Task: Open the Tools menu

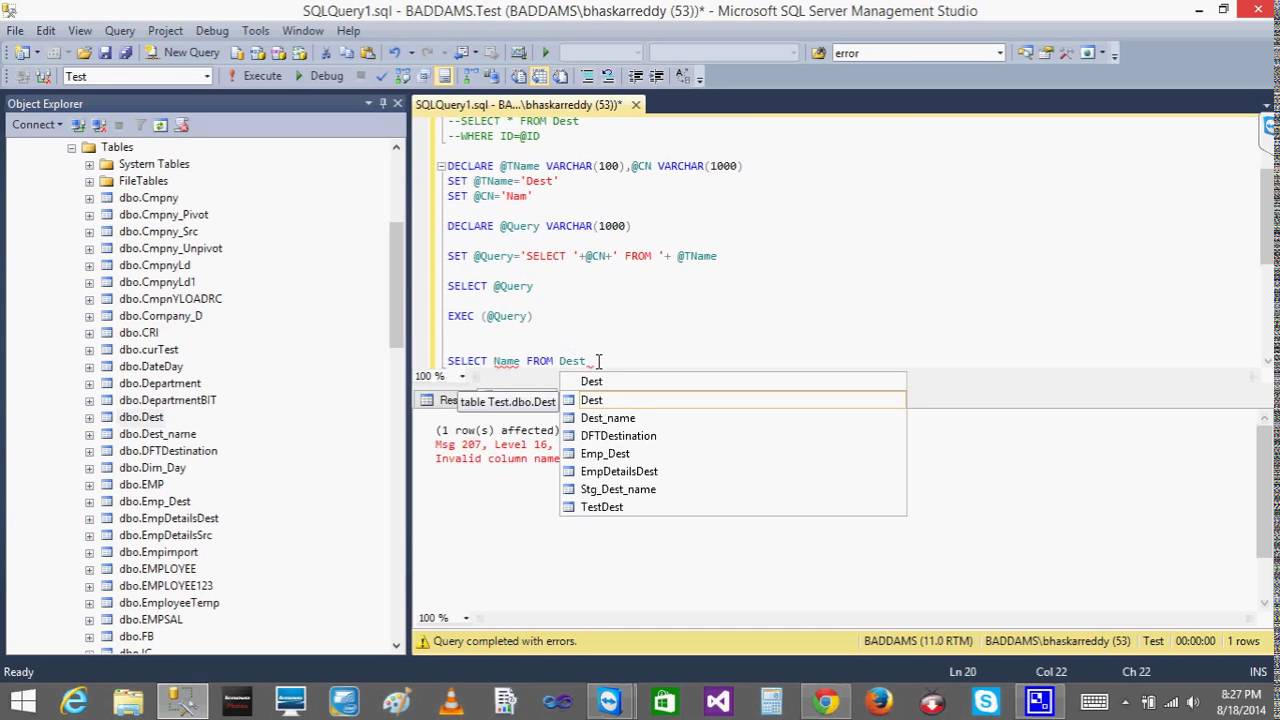Action: tap(256, 31)
